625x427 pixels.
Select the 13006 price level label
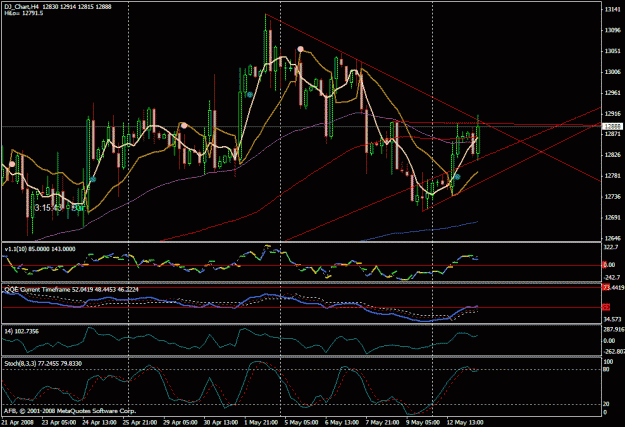[612, 72]
